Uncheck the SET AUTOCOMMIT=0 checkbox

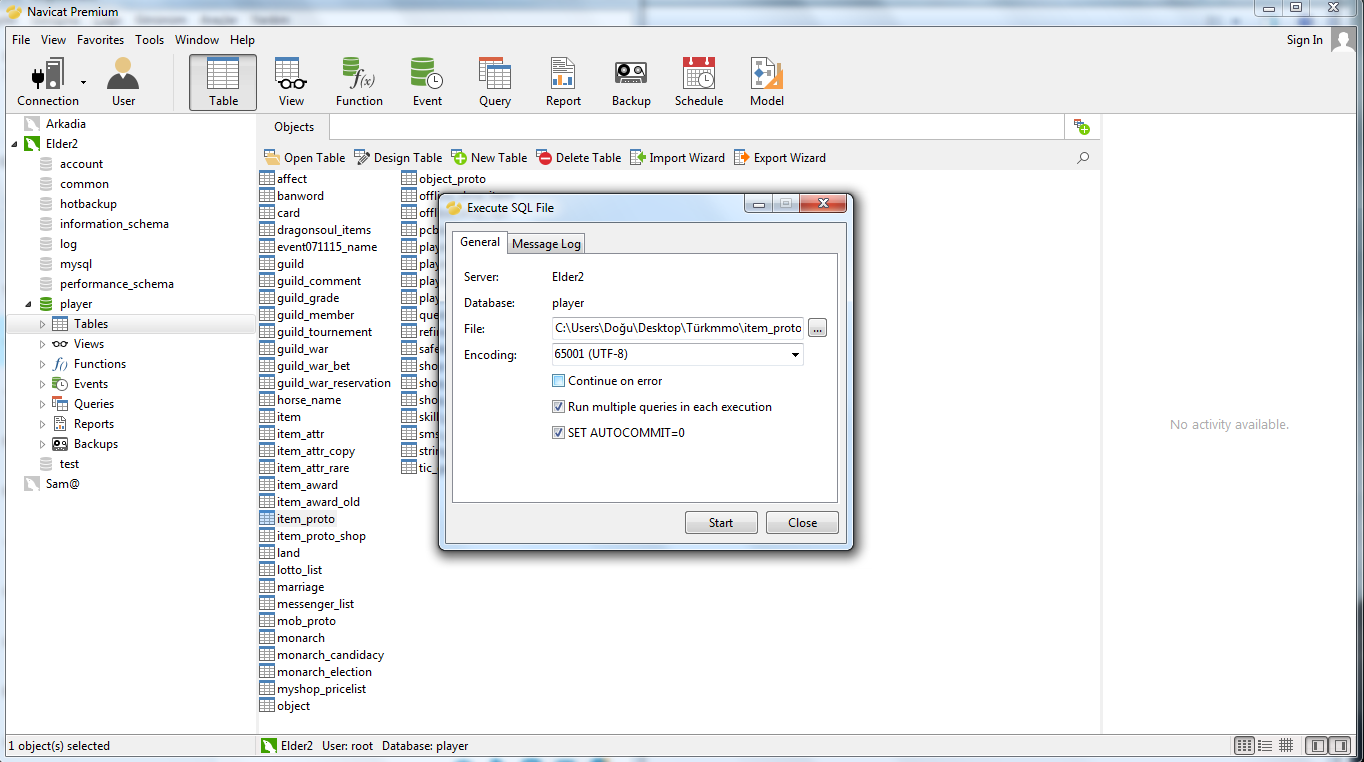(x=558, y=433)
